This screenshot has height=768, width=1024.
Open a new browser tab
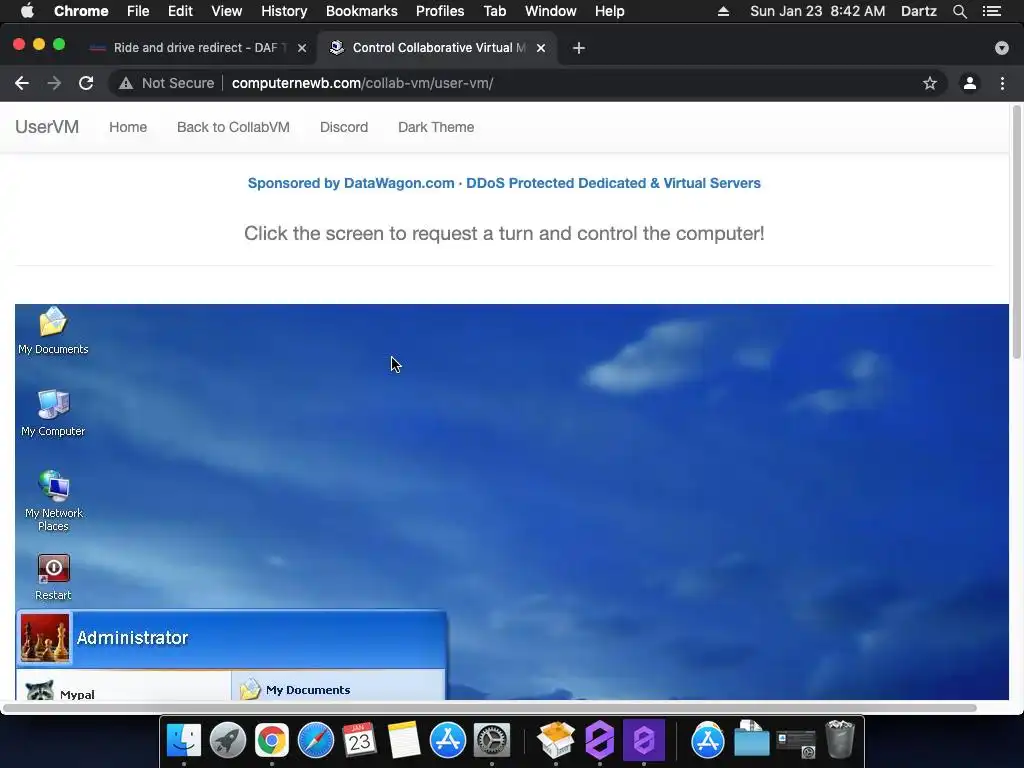click(x=579, y=48)
